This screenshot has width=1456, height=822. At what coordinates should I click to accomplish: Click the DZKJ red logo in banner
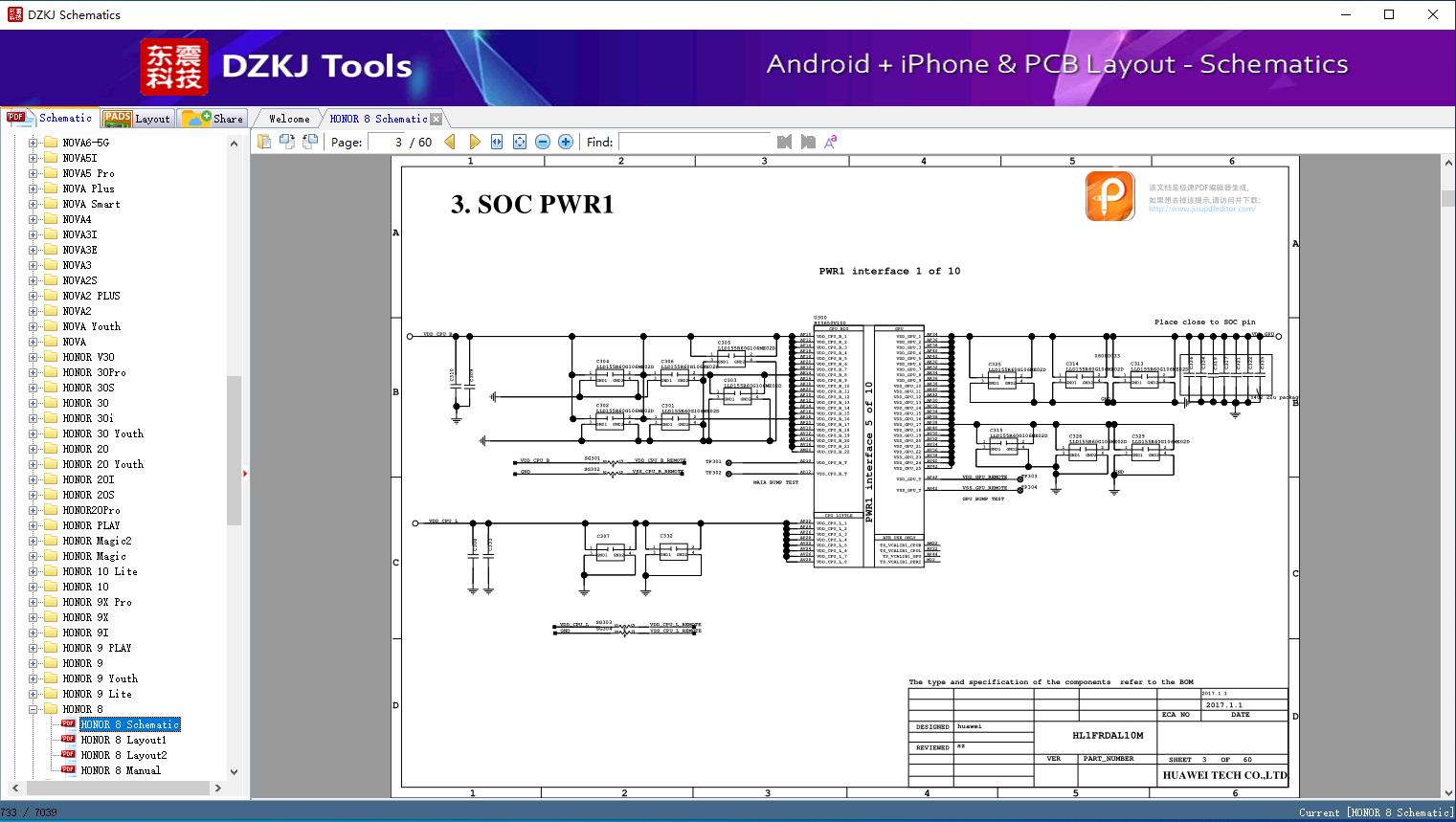click(x=174, y=66)
